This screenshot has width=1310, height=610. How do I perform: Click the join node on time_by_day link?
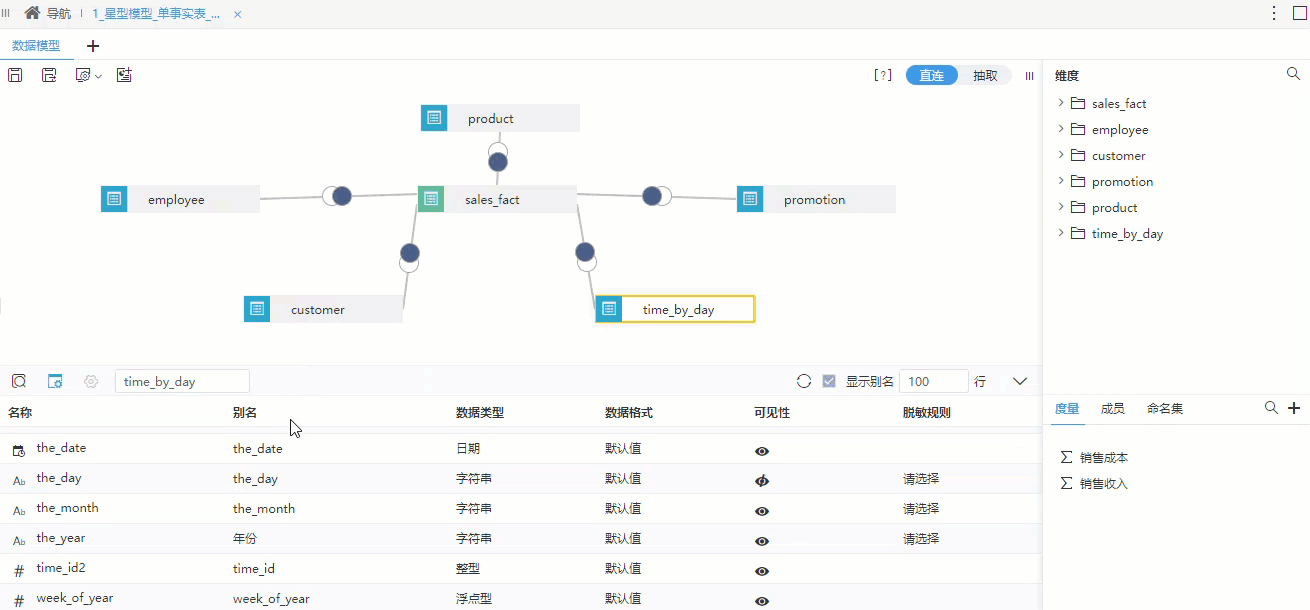[586, 256]
